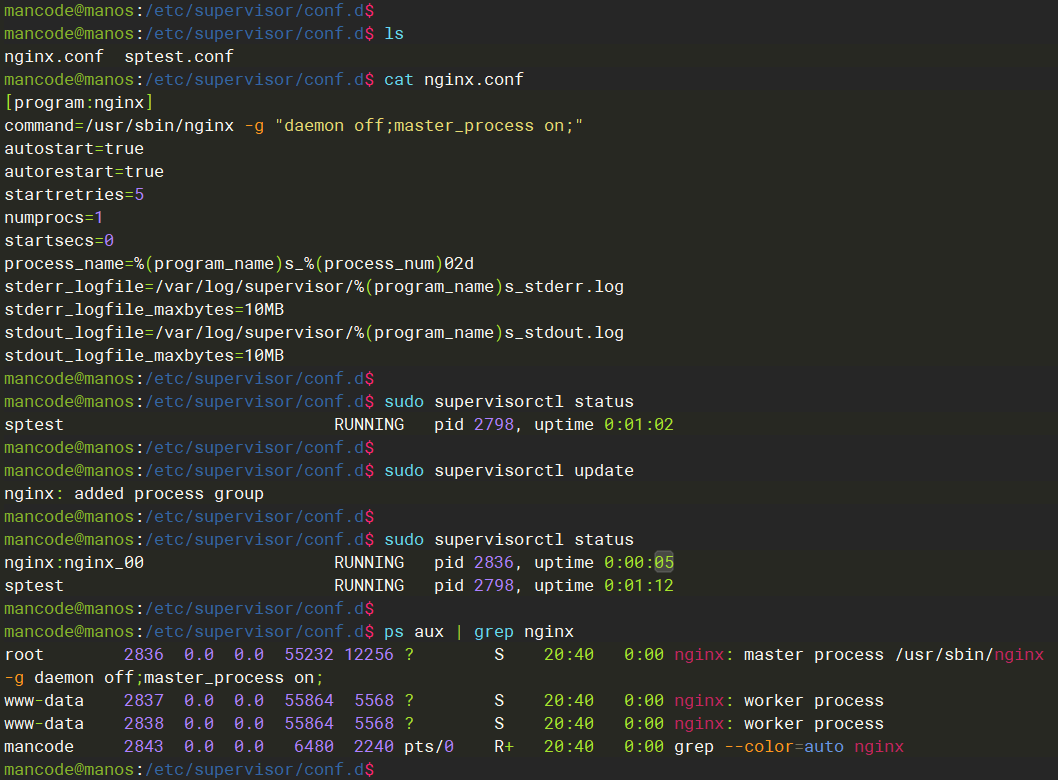Click the process_name config line
This screenshot has height=780, width=1058.
[x=239, y=263]
